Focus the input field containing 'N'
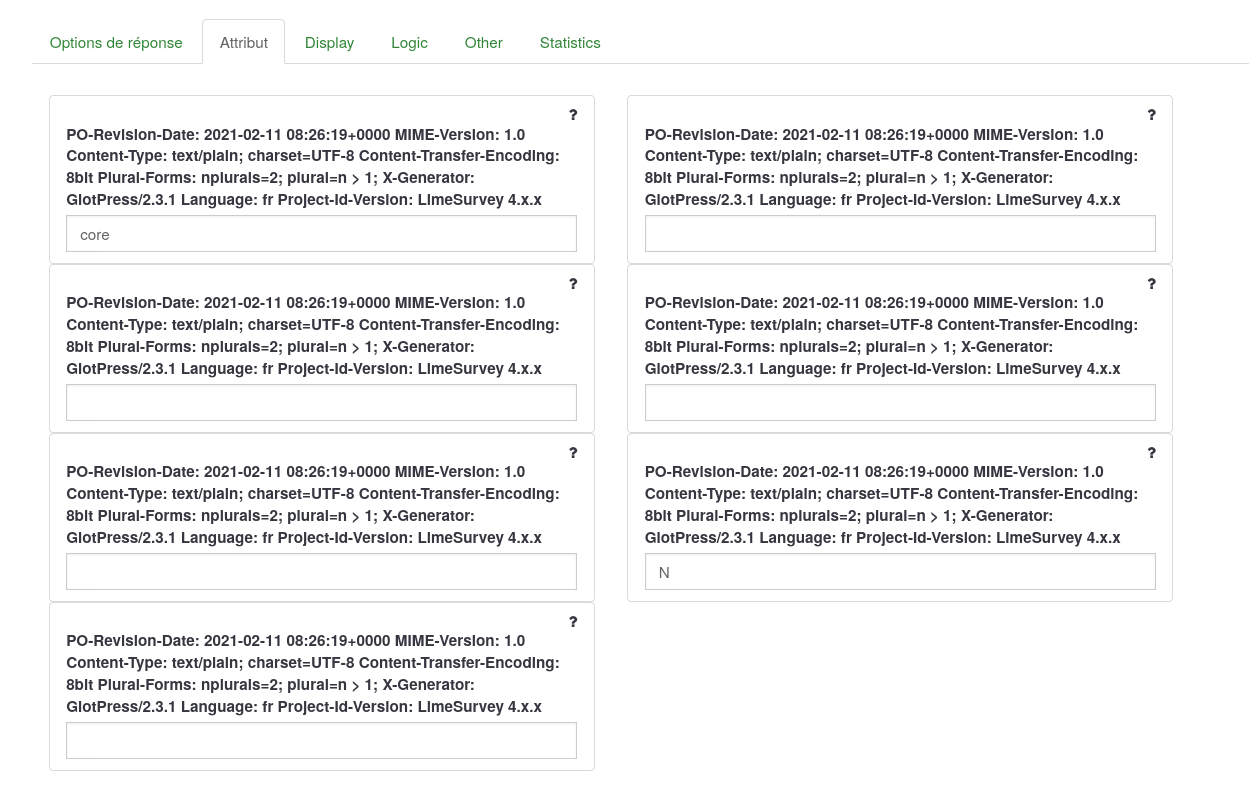 (900, 572)
